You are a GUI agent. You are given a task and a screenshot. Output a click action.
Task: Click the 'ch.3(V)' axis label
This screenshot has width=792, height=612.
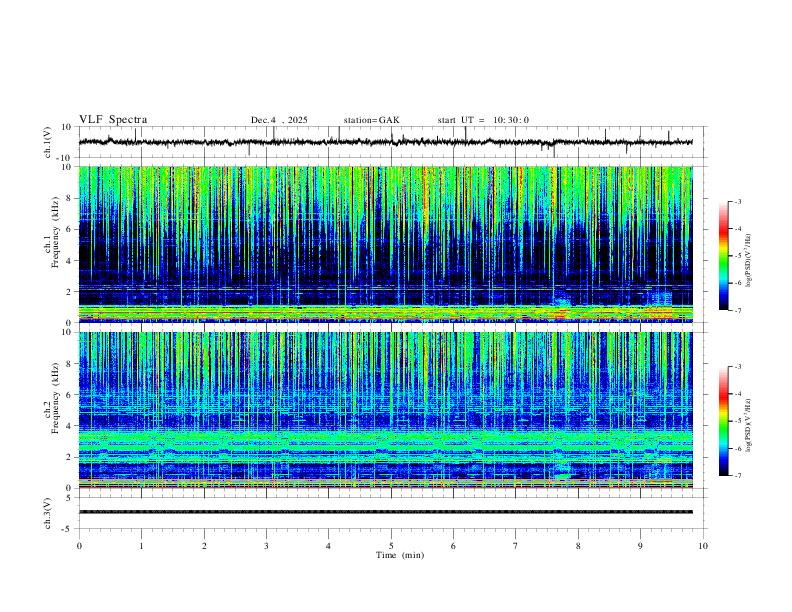(x=48, y=514)
